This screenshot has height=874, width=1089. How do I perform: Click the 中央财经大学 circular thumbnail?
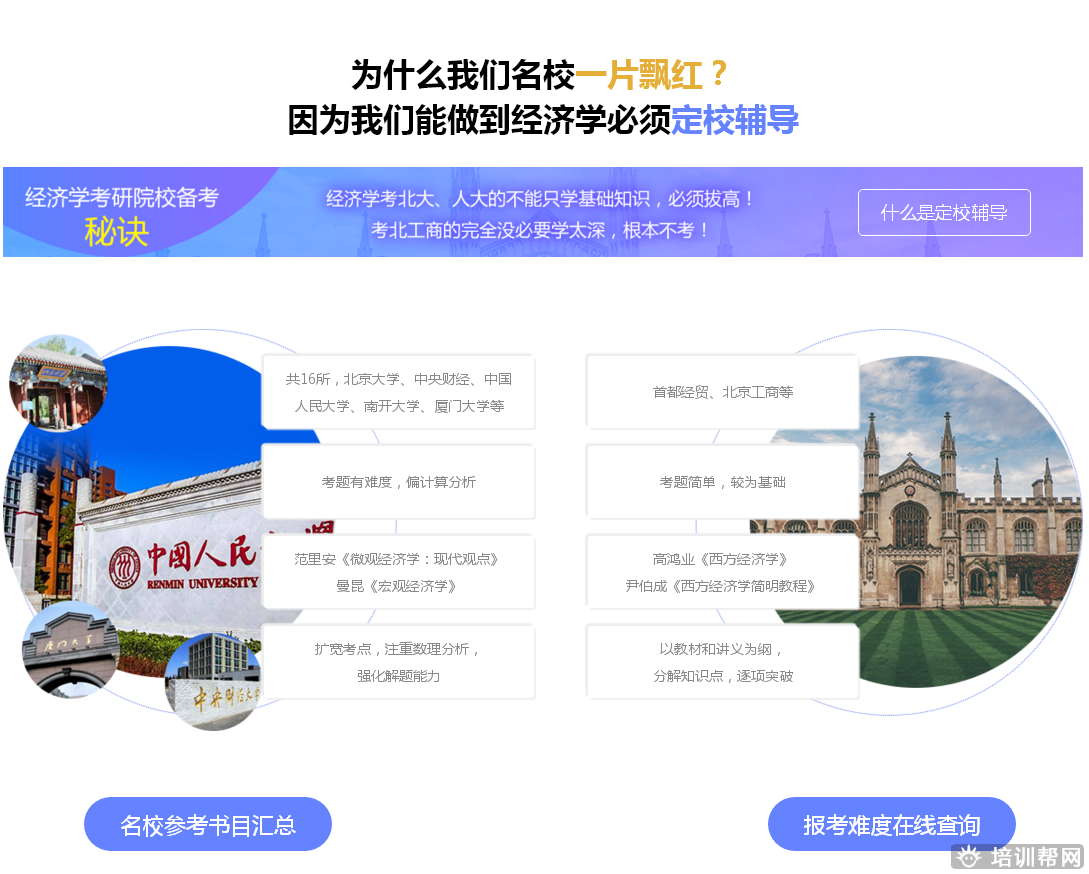click(214, 682)
